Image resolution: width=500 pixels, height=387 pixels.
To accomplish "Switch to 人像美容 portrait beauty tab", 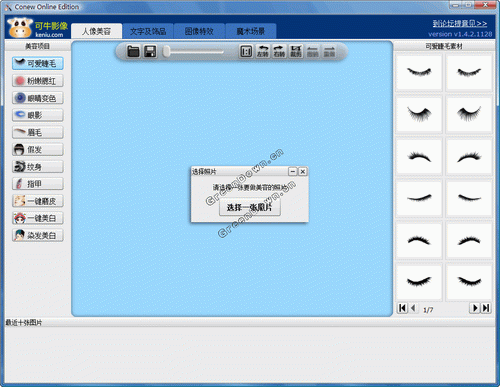I will coord(96,31).
